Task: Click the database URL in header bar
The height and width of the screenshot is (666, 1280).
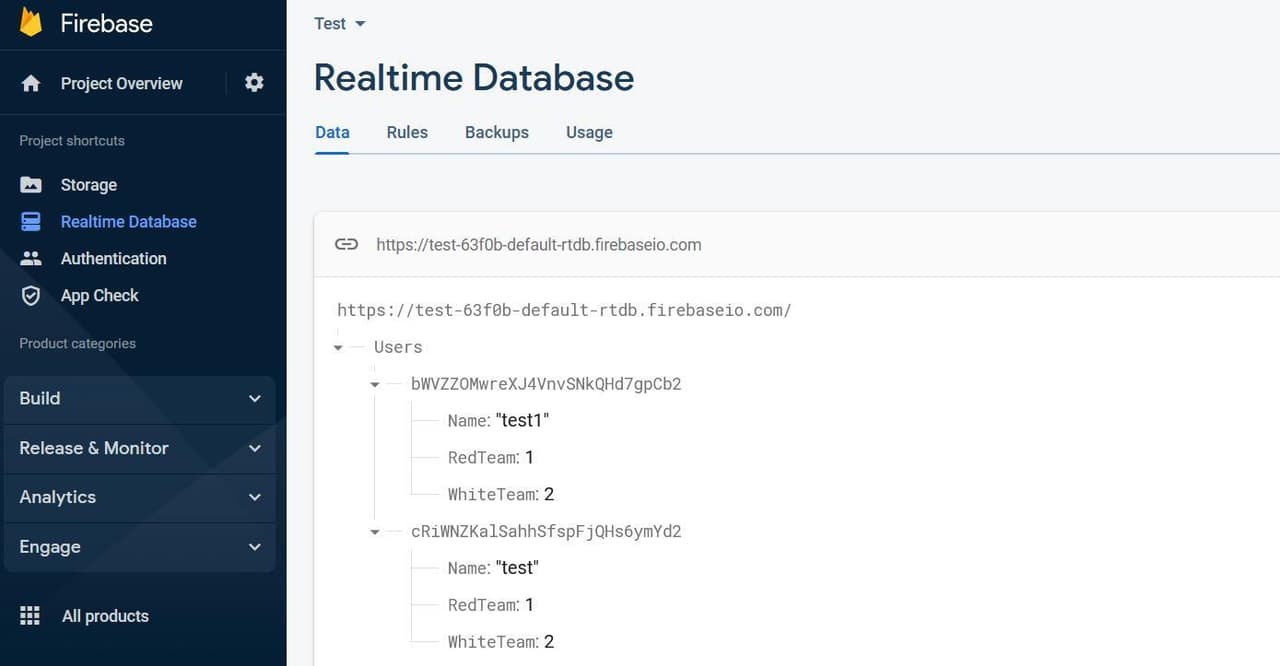Action: [x=538, y=244]
